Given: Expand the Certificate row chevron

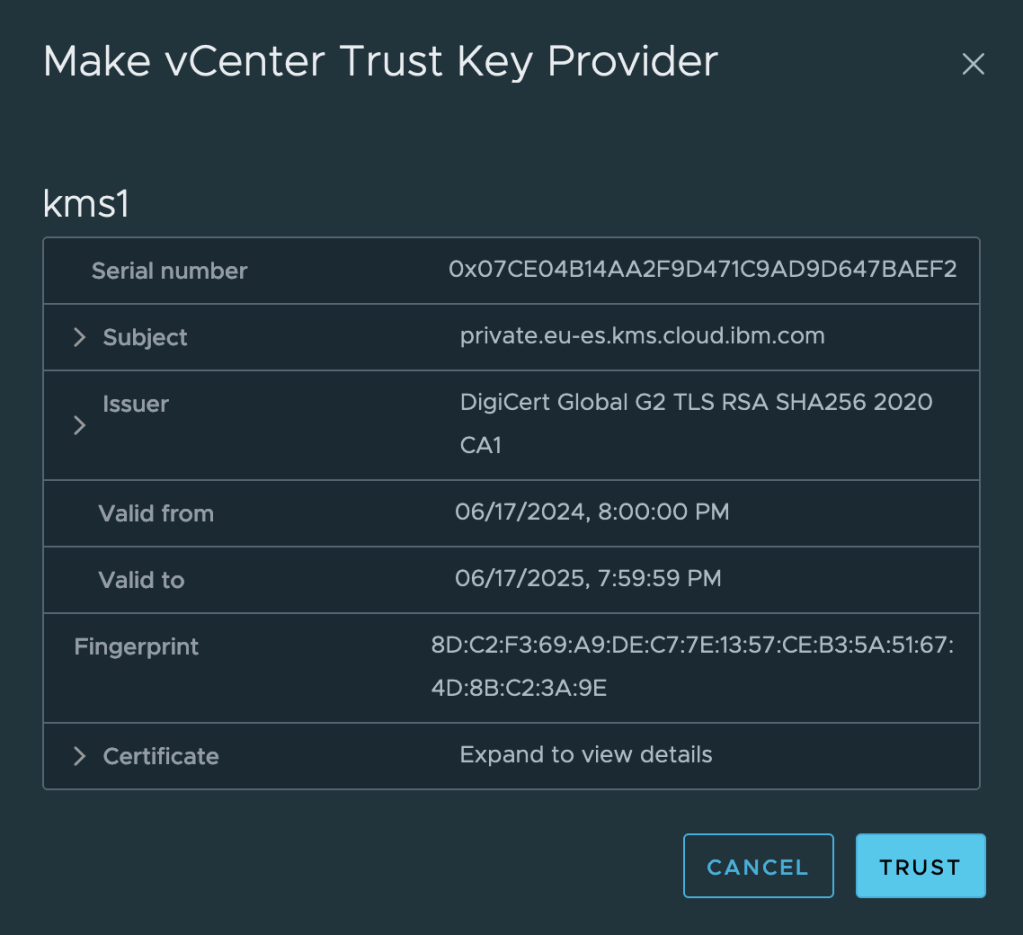Looking at the screenshot, I should [80, 757].
